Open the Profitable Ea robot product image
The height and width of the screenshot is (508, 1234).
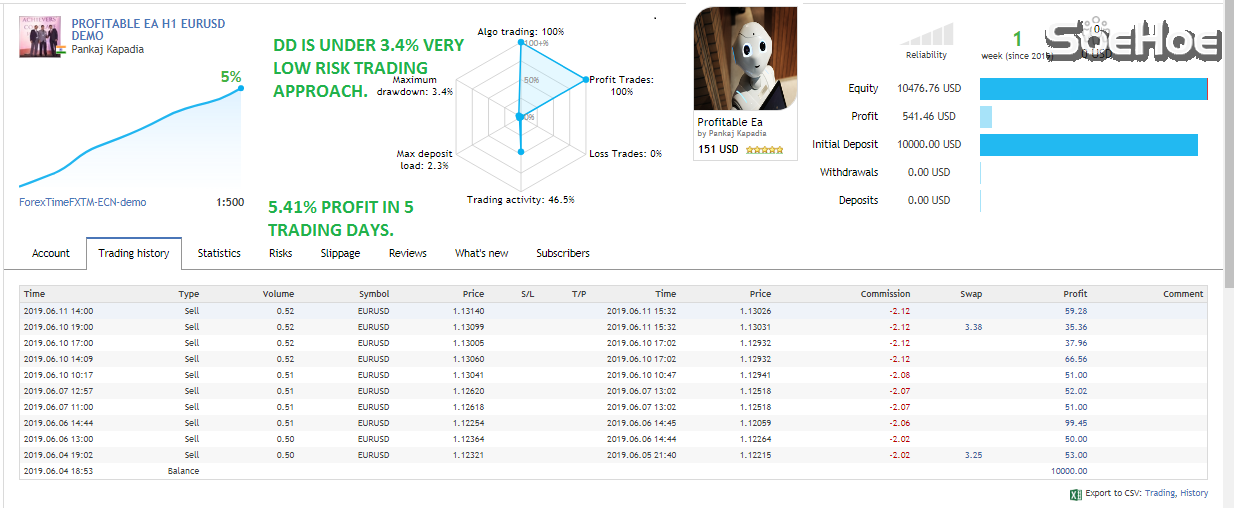click(x=745, y=60)
